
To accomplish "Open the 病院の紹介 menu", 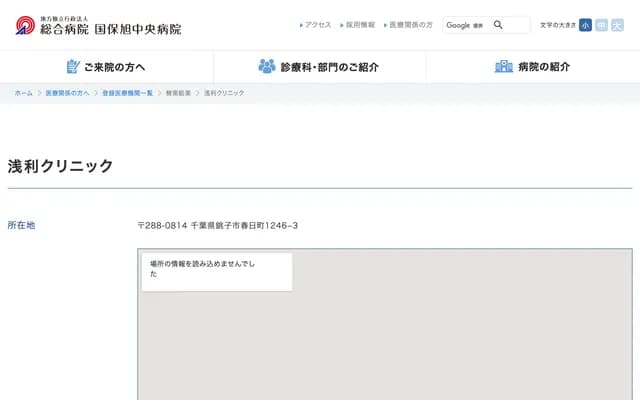I will click(533, 67).
